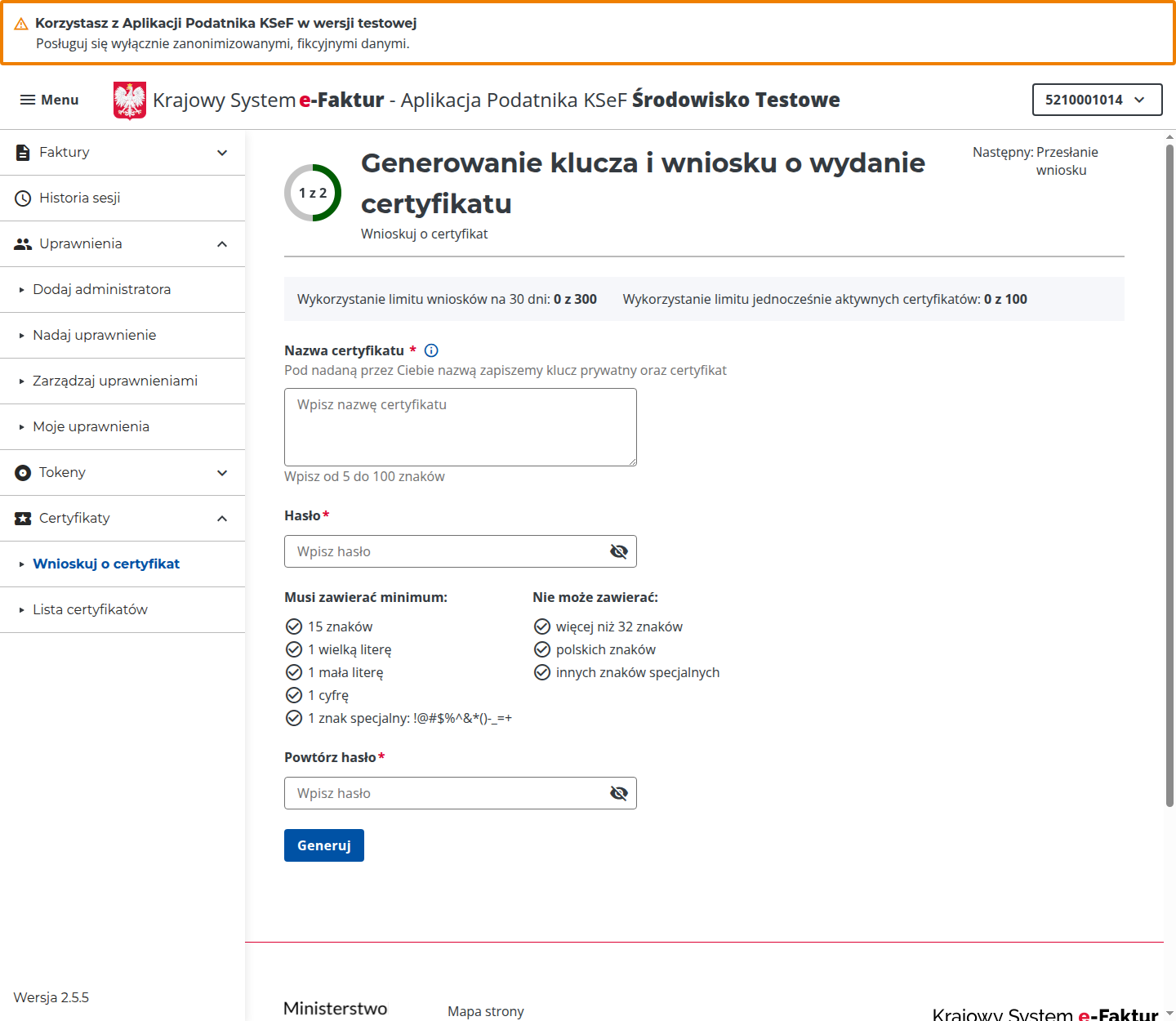Open the Mapa strony footer link
Viewport: 1176px width, 1021px height.
[x=486, y=1011]
